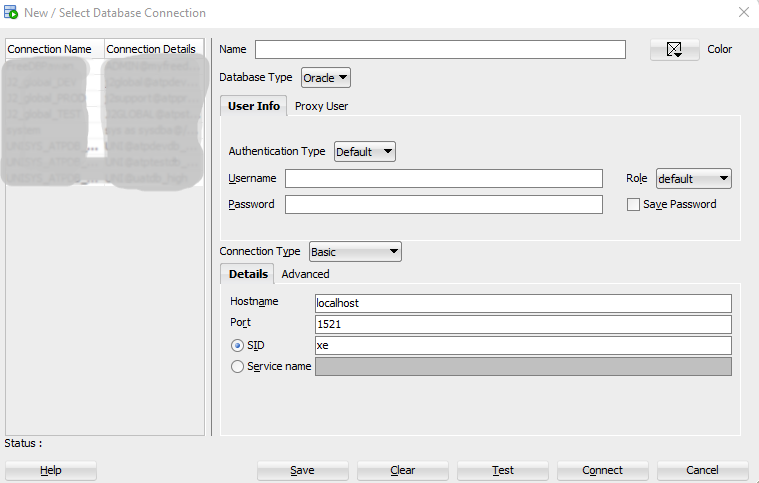Switch to the Proxy User tab

321,106
